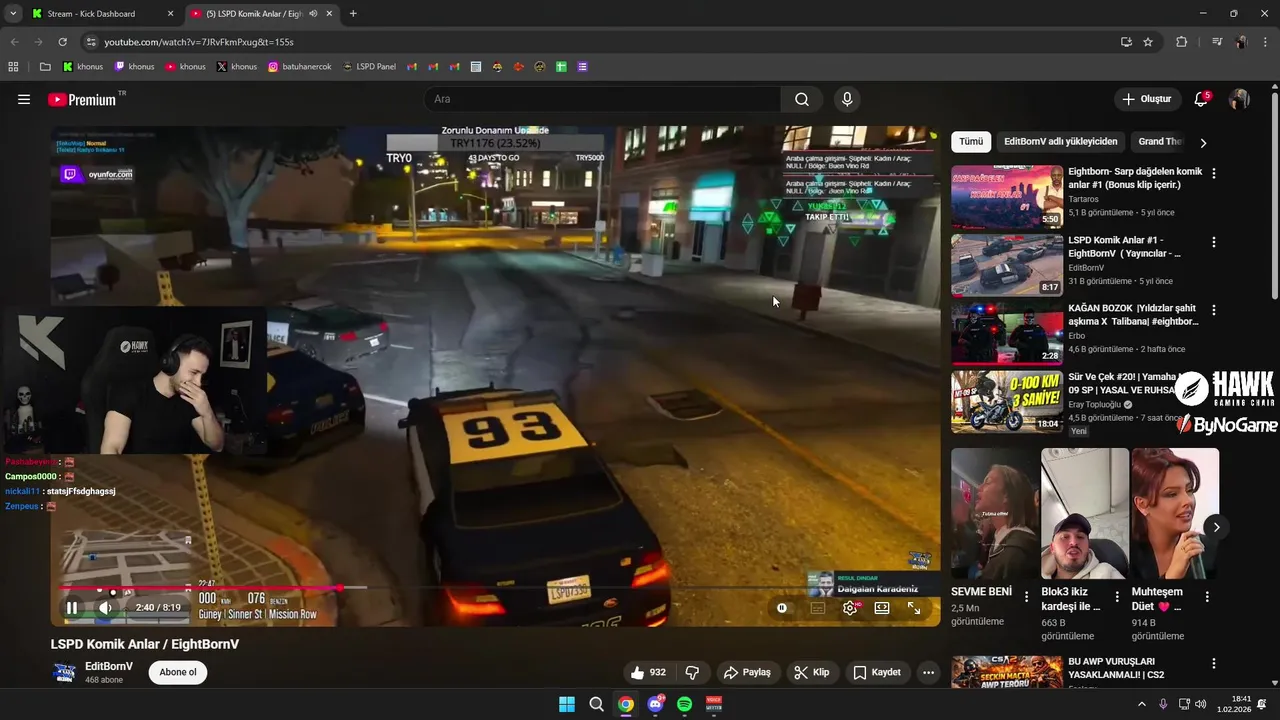Toggle autoplay switch in the player
Image resolution: width=1280 pixels, height=720 pixels.
(x=782, y=607)
